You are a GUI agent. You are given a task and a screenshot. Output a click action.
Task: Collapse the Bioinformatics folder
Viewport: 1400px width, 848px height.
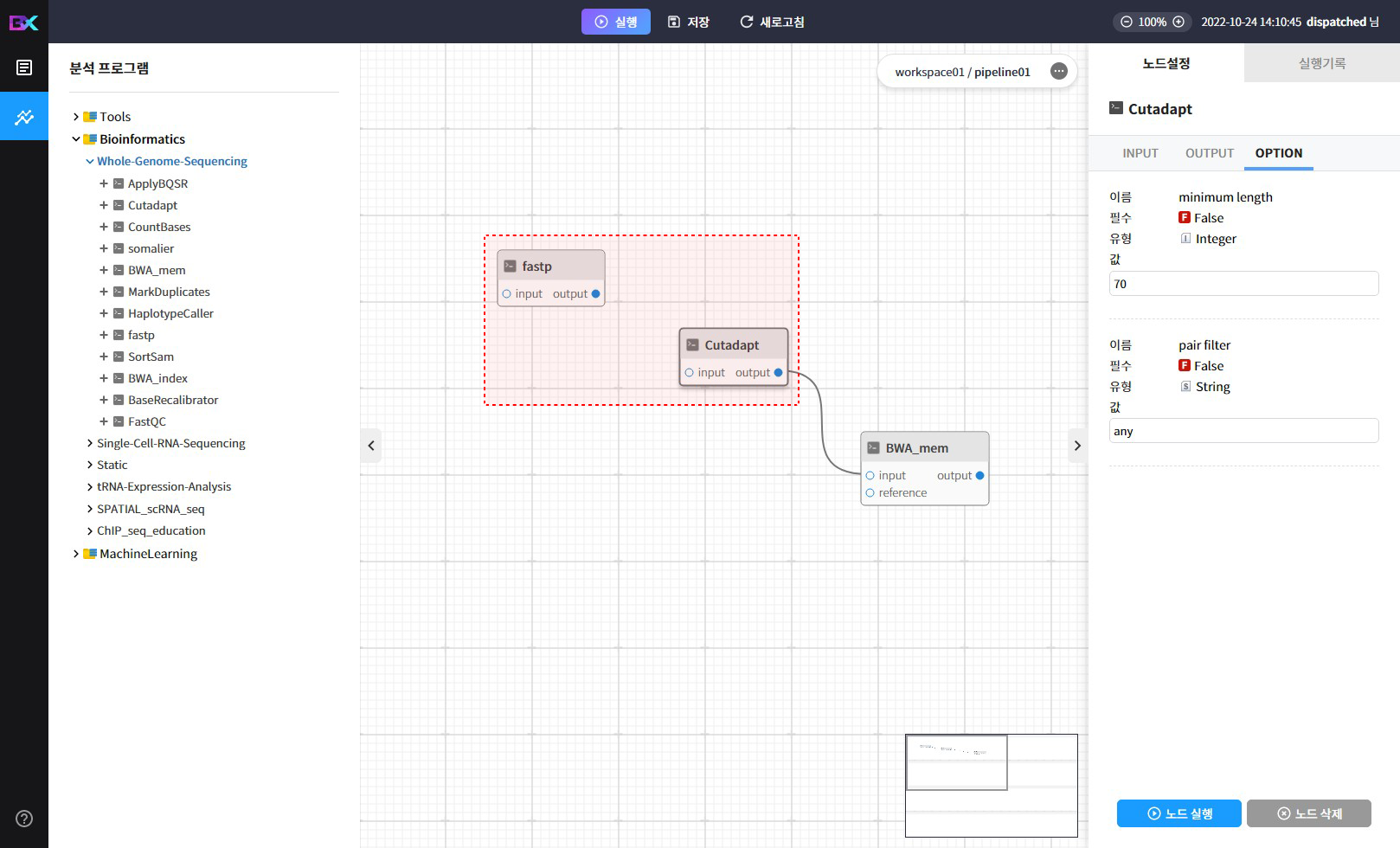click(x=76, y=139)
